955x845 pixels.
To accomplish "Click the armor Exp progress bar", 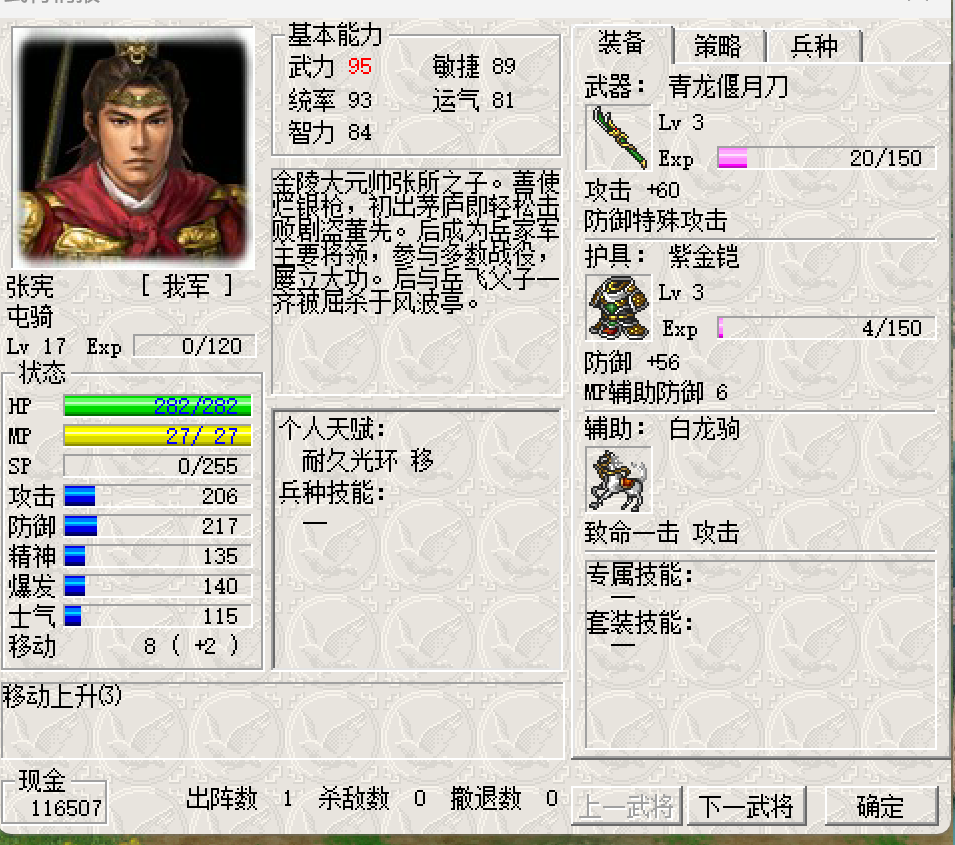I will (826, 328).
